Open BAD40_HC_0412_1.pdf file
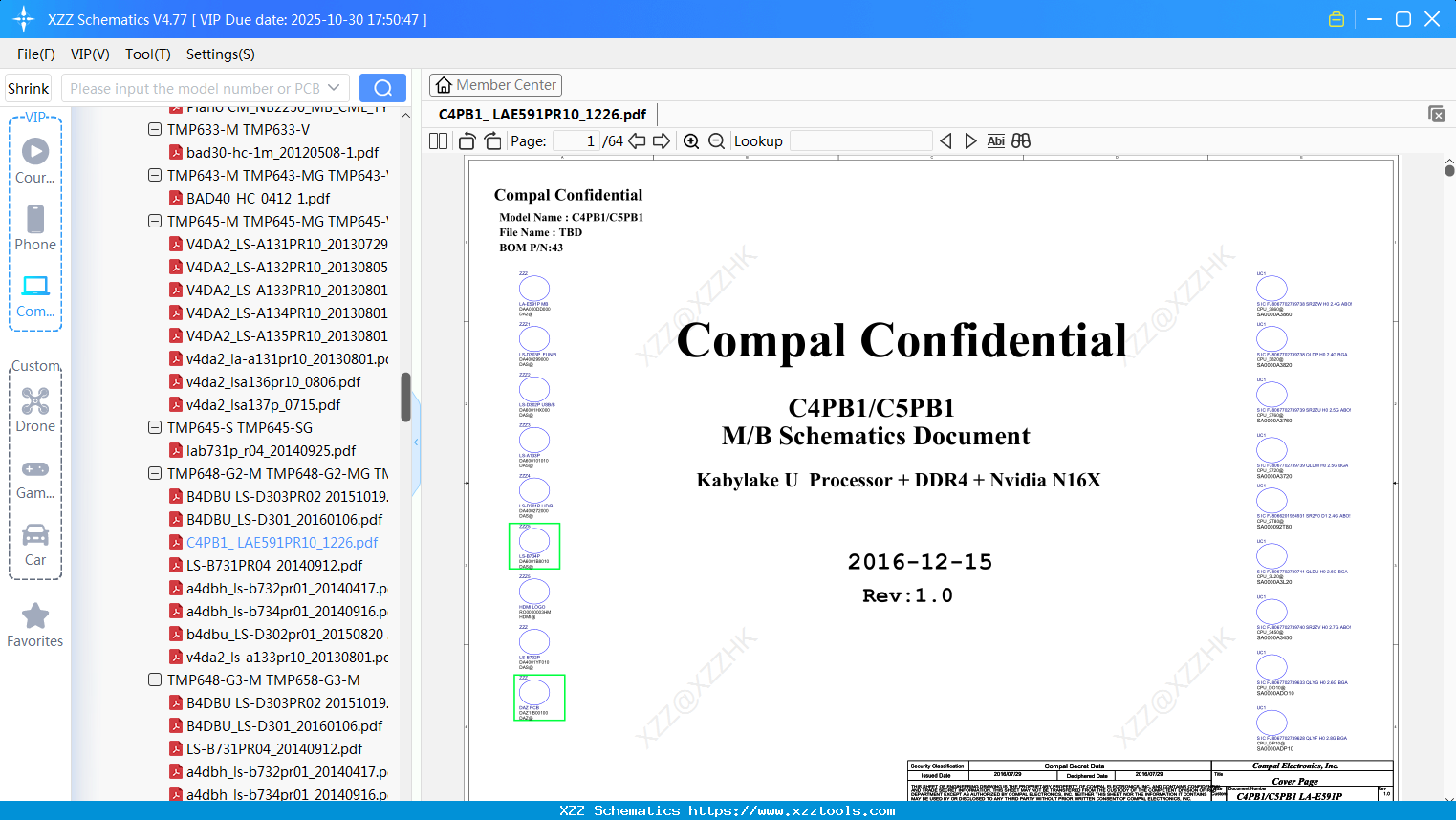 coord(258,198)
